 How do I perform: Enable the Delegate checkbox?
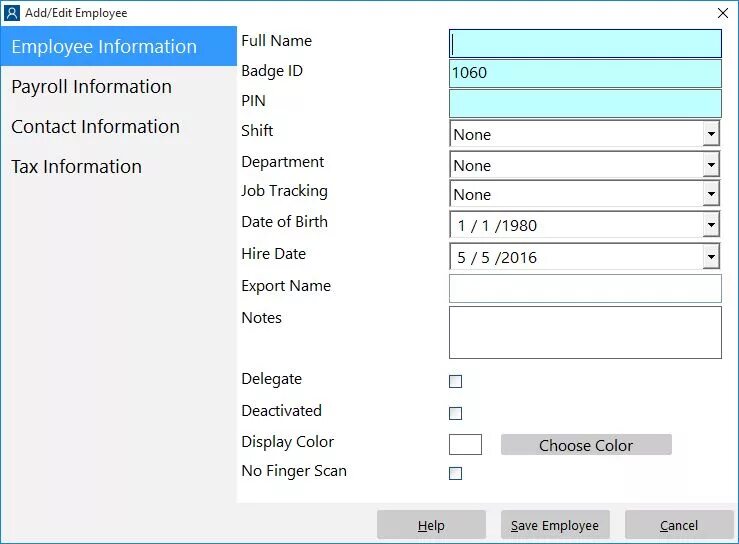[455, 381]
